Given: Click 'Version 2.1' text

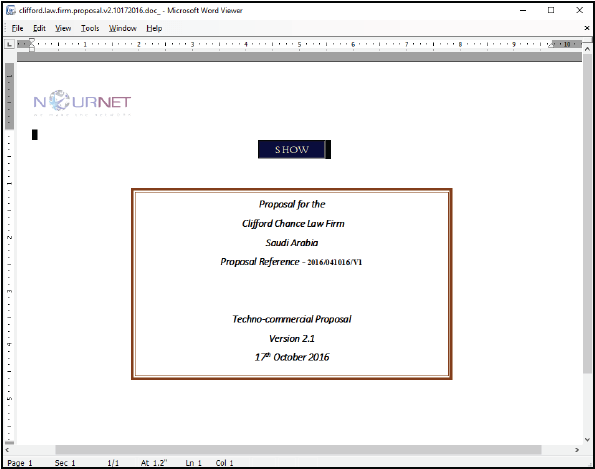Looking at the screenshot, I should pyautogui.click(x=291, y=338).
